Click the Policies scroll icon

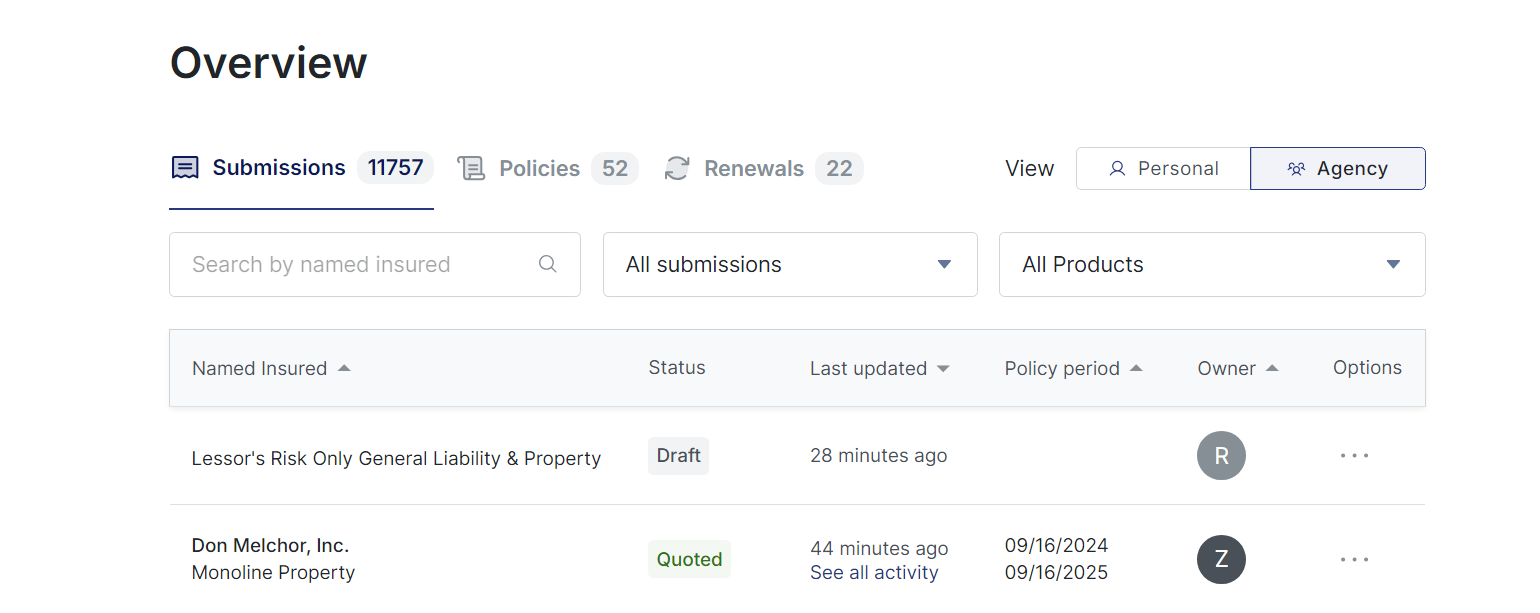(471, 168)
